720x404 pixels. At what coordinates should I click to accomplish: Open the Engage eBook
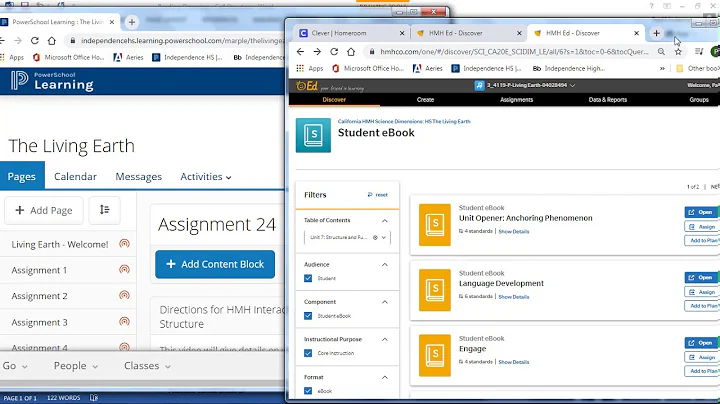click(701, 342)
